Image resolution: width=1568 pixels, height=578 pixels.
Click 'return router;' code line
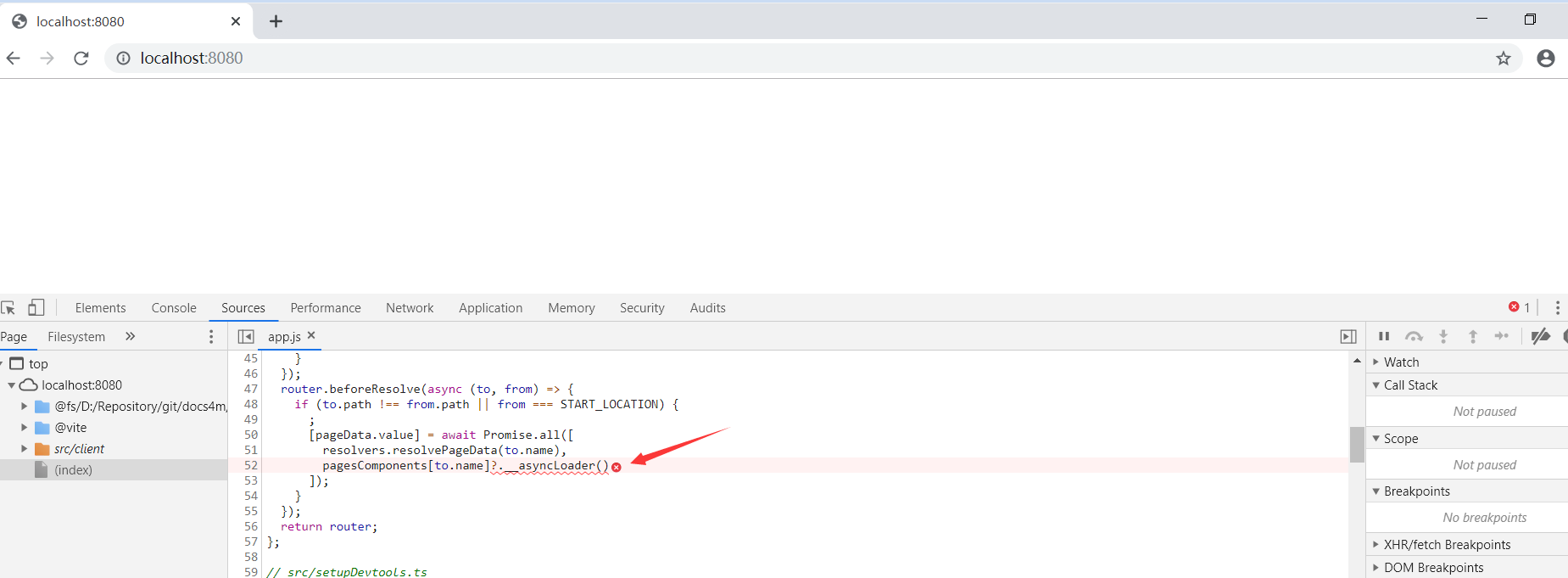[x=329, y=527]
